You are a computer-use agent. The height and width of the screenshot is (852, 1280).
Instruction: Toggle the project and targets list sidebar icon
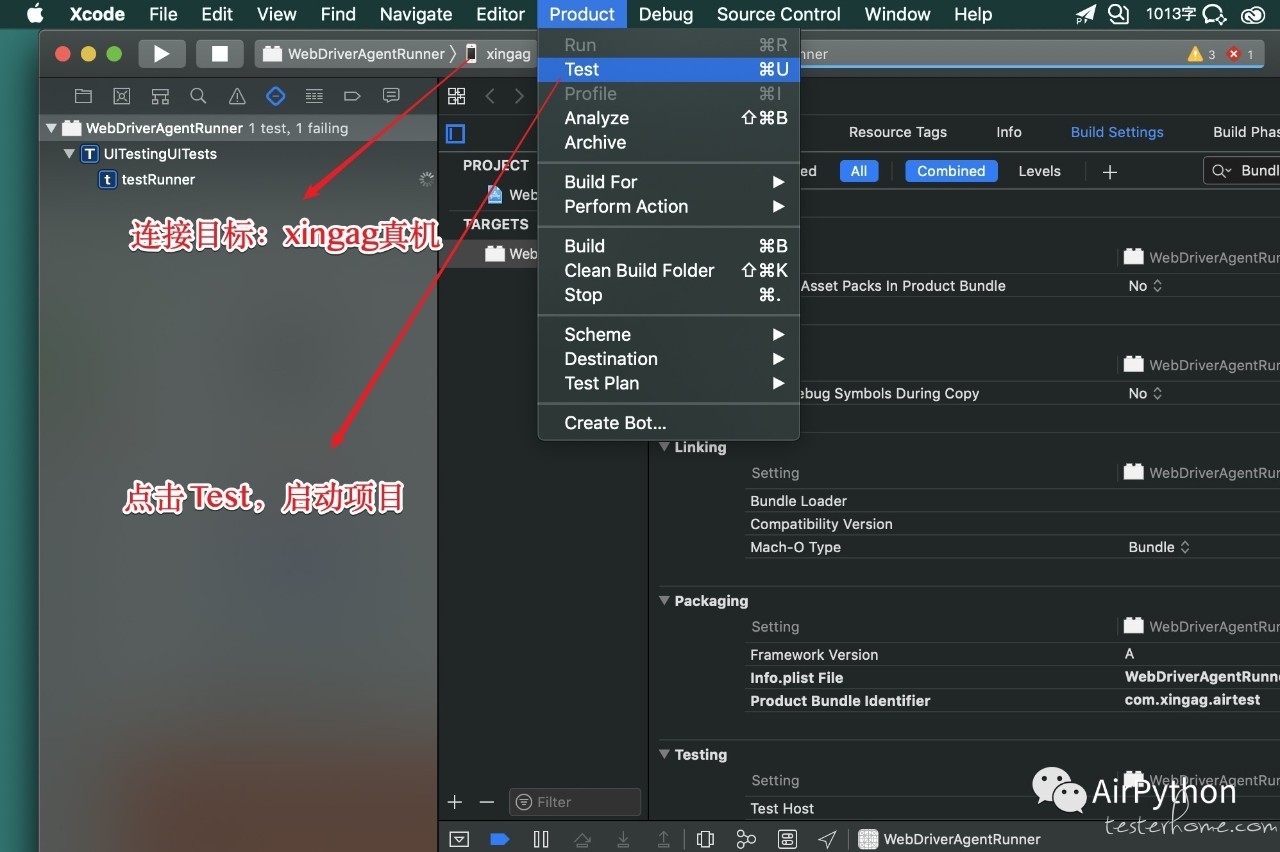point(456,134)
